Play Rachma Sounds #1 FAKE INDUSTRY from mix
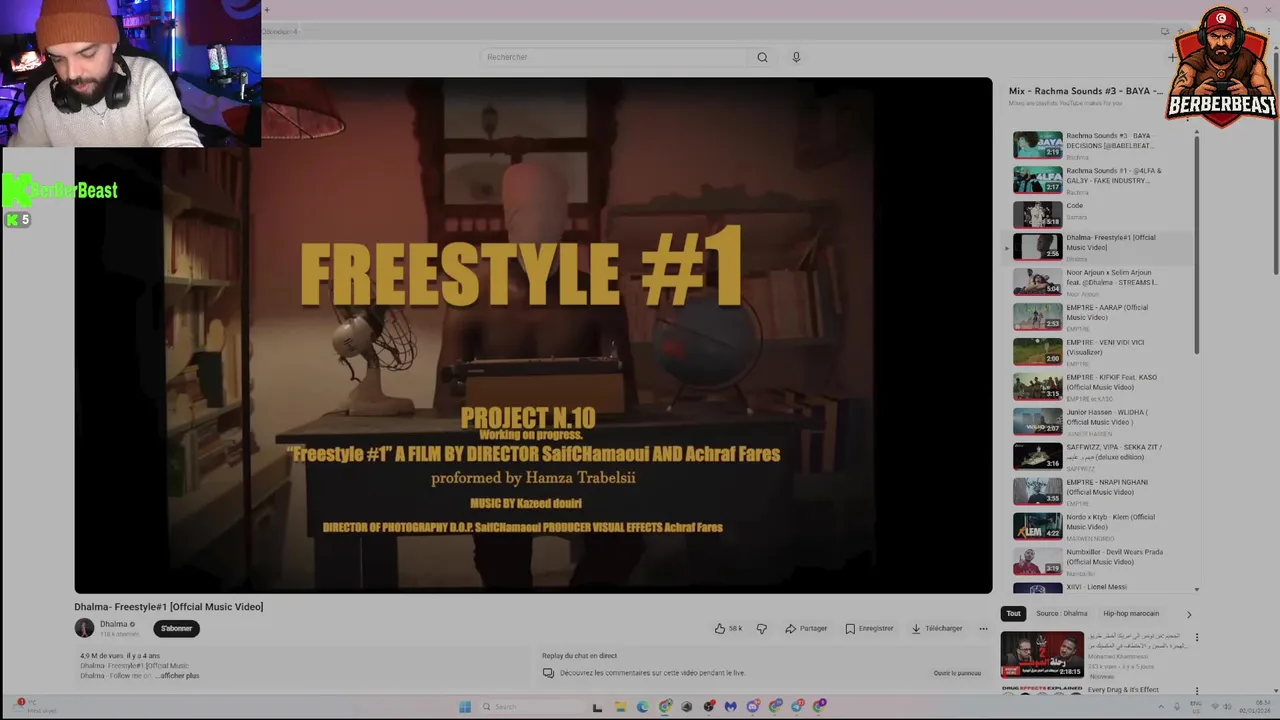This screenshot has width=1280, height=720. (x=1100, y=180)
